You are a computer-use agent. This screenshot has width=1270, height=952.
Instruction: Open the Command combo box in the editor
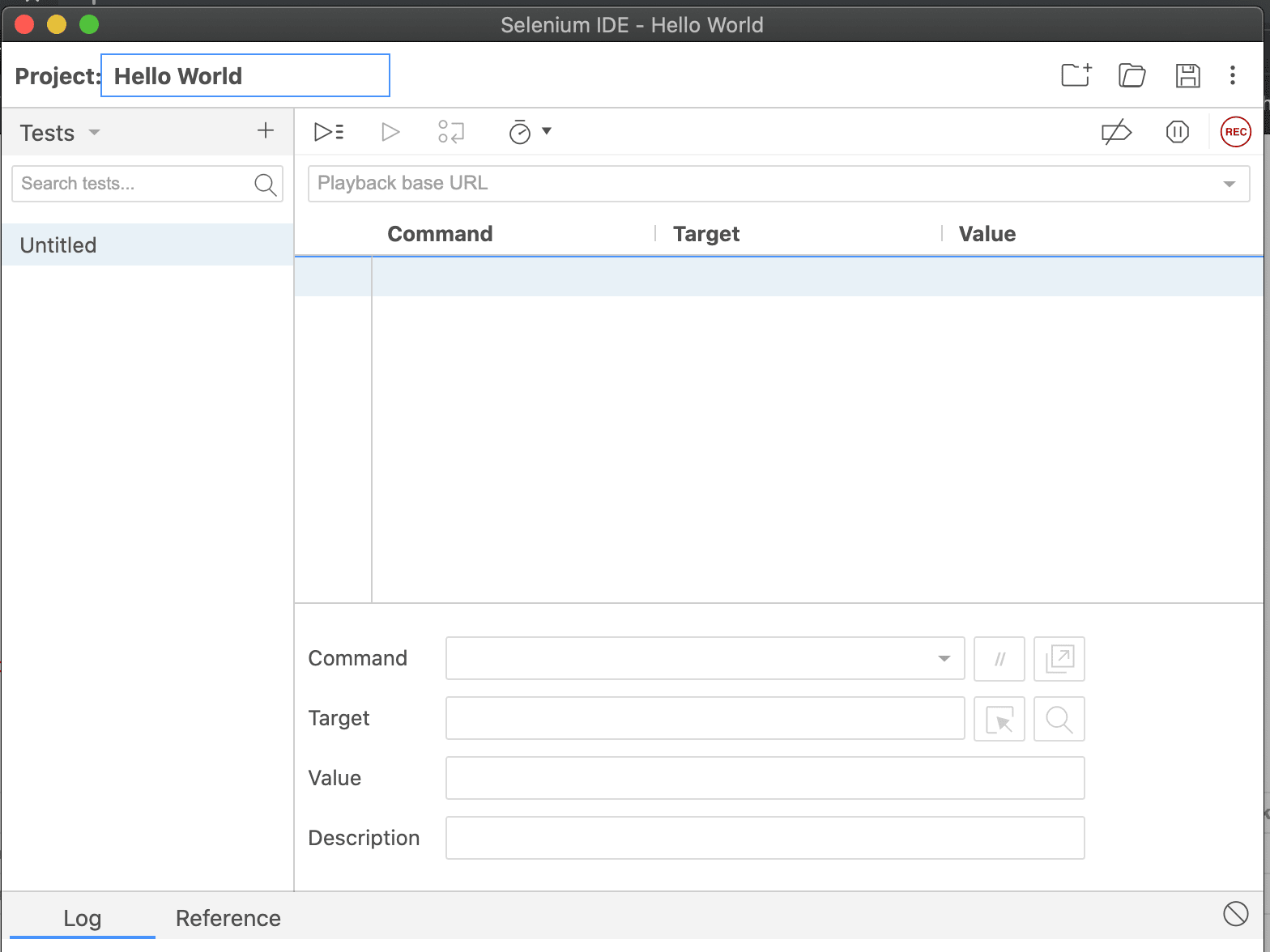pos(705,658)
